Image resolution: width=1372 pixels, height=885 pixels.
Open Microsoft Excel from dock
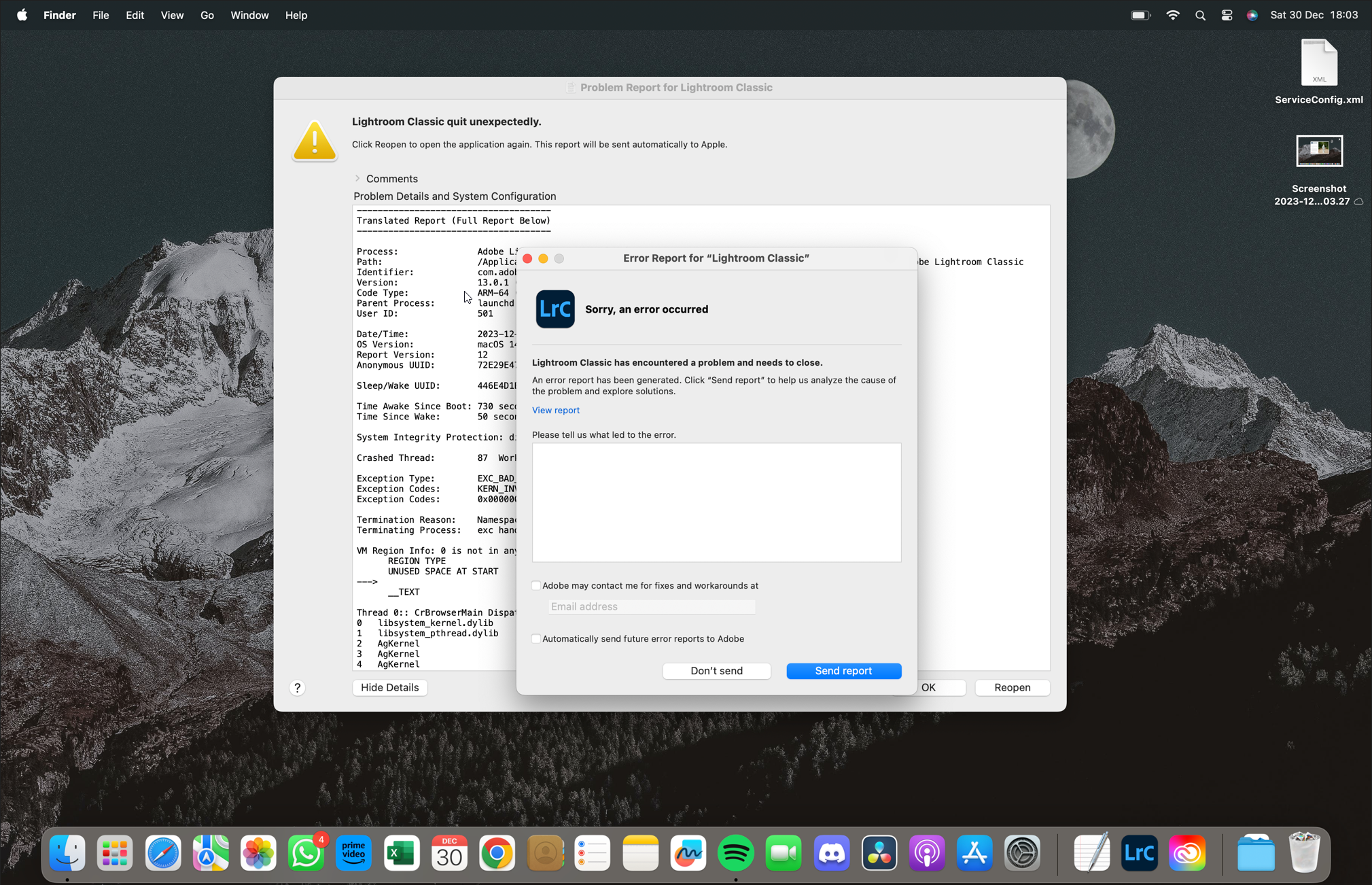coord(402,853)
